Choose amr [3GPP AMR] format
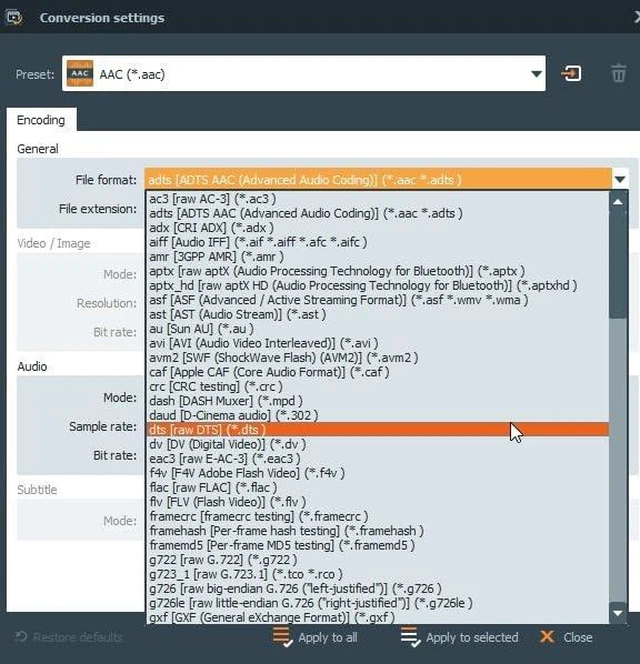This screenshot has width=640, height=664. tap(377, 256)
